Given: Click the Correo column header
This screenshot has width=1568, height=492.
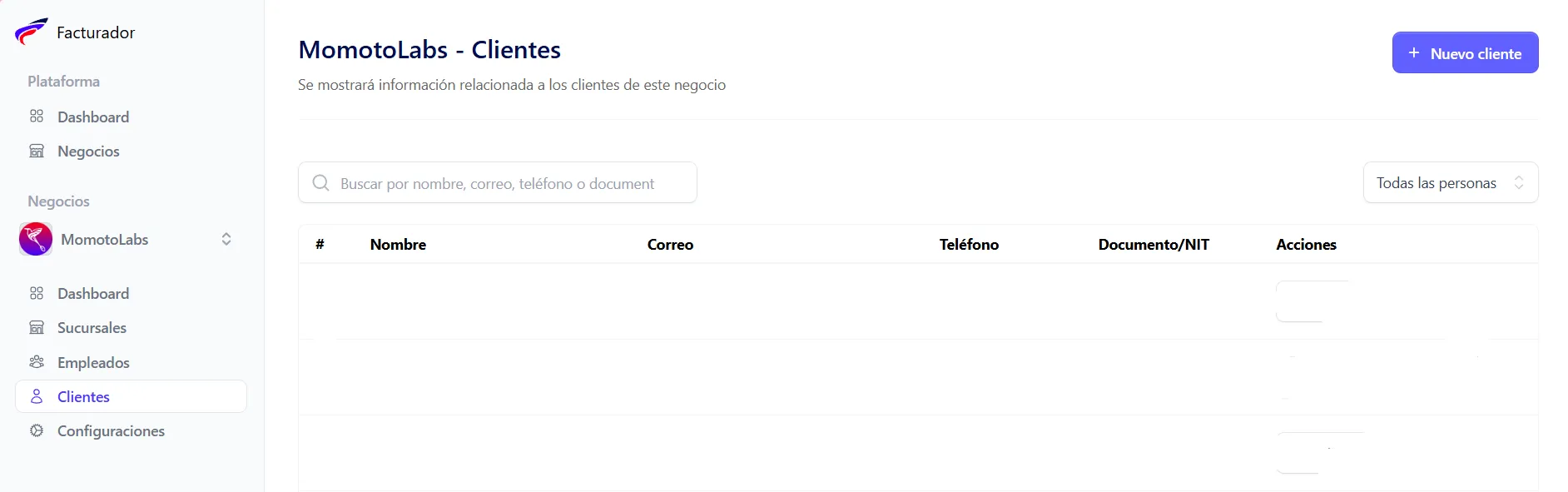Looking at the screenshot, I should pyautogui.click(x=670, y=244).
